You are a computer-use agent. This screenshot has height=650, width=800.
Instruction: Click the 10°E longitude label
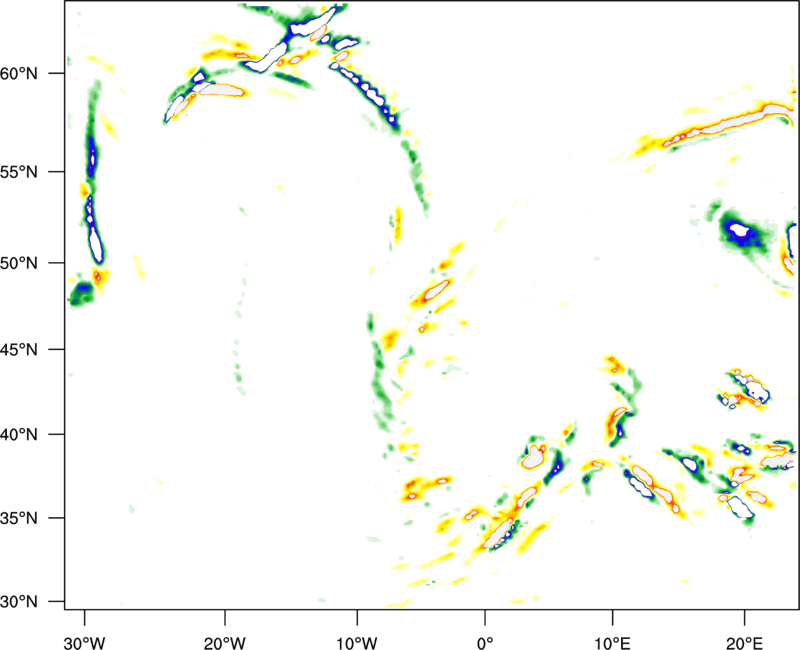[x=612, y=643]
